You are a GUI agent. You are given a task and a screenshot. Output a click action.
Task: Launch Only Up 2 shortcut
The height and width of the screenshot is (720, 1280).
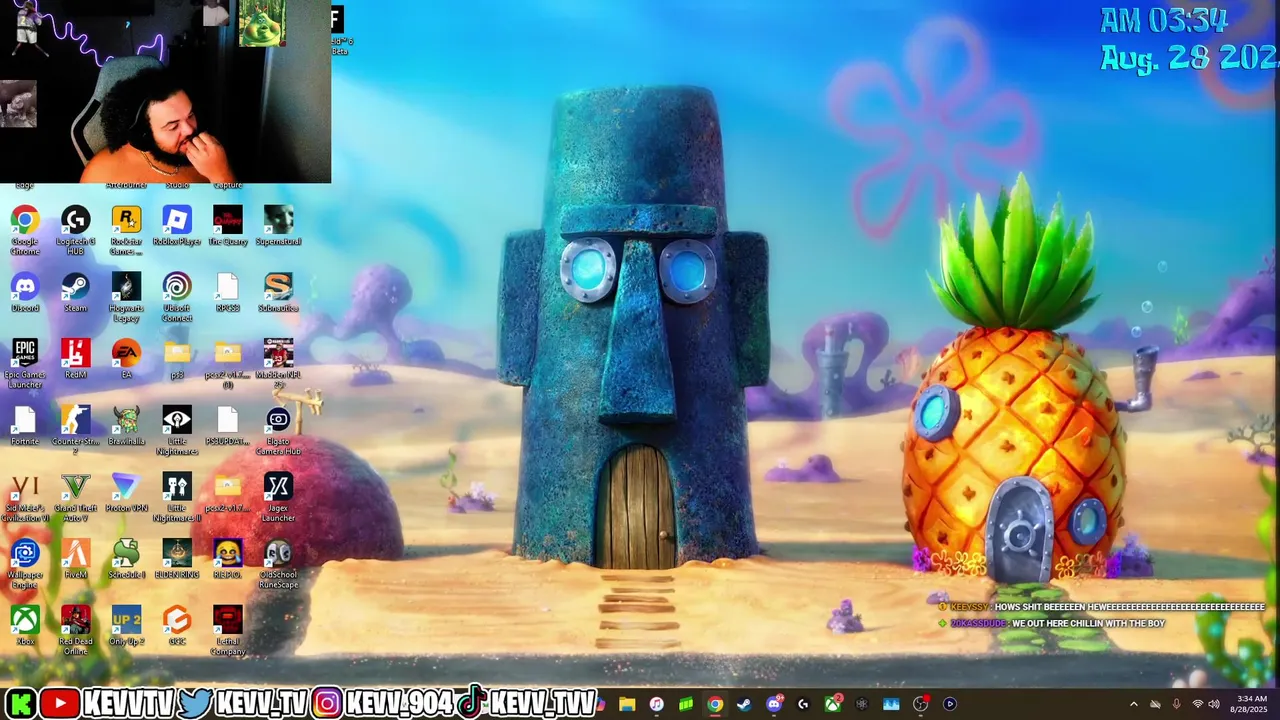126,626
